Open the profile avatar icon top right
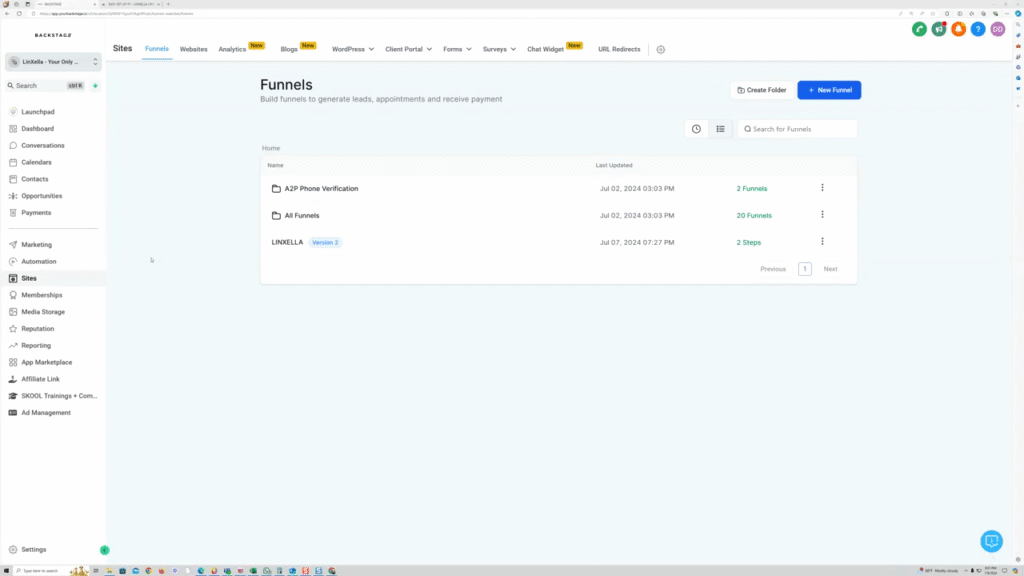Viewport: 1024px width, 576px height. coord(997,29)
